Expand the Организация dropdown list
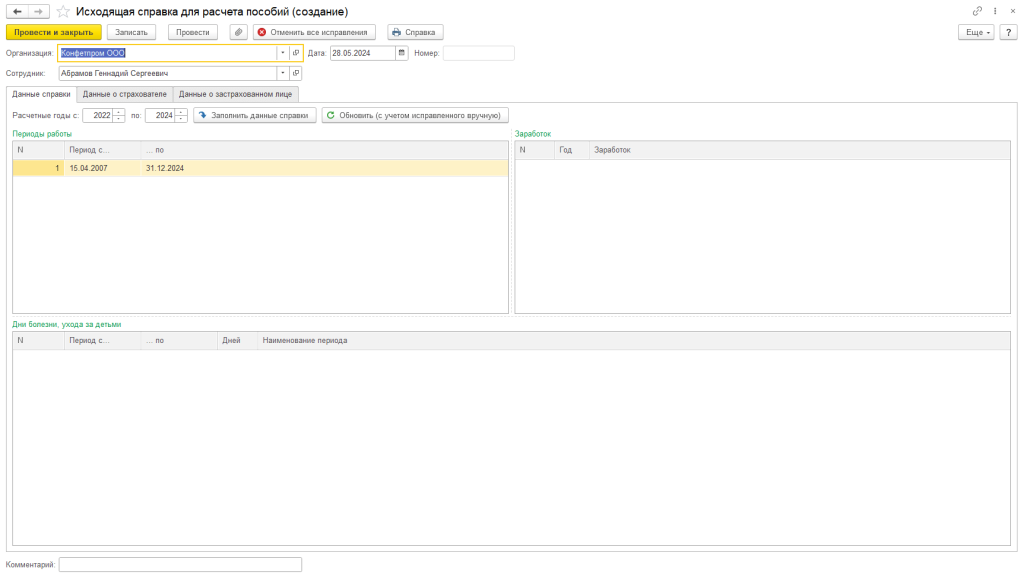This screenshot has height=578, width=1024. [283, 53]
